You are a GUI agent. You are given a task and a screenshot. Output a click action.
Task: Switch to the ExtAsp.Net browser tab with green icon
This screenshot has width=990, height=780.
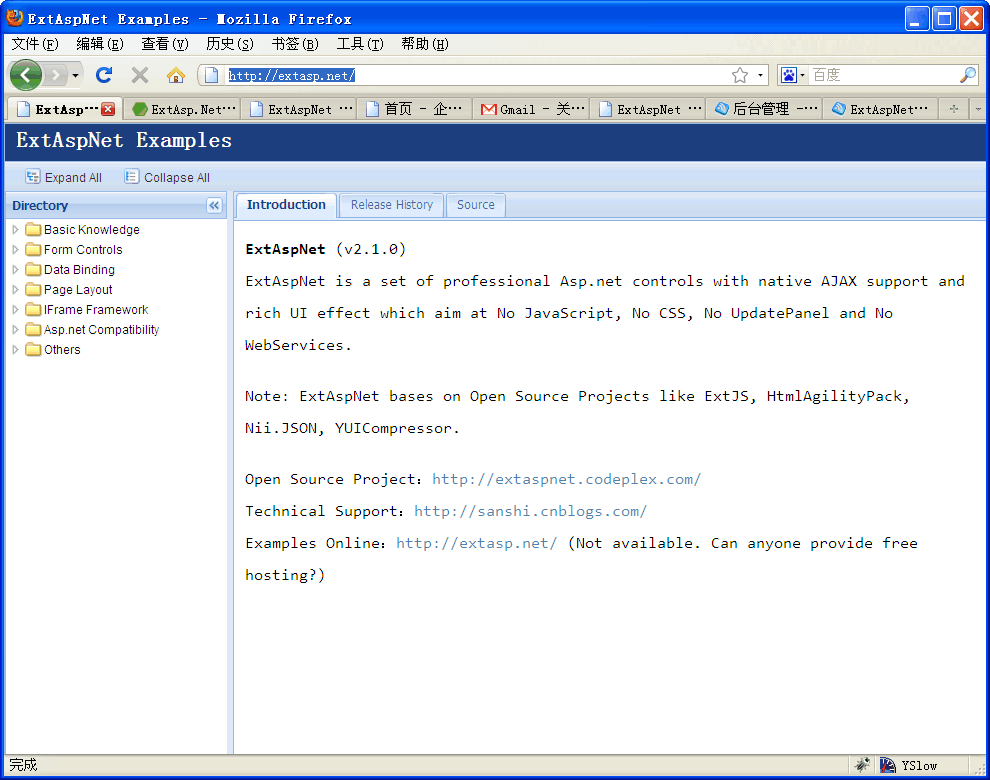183,109
